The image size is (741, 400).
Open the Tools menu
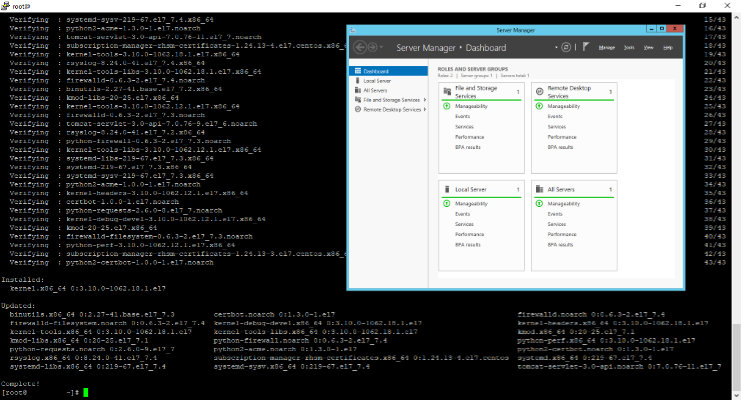[x=629, y=48]
